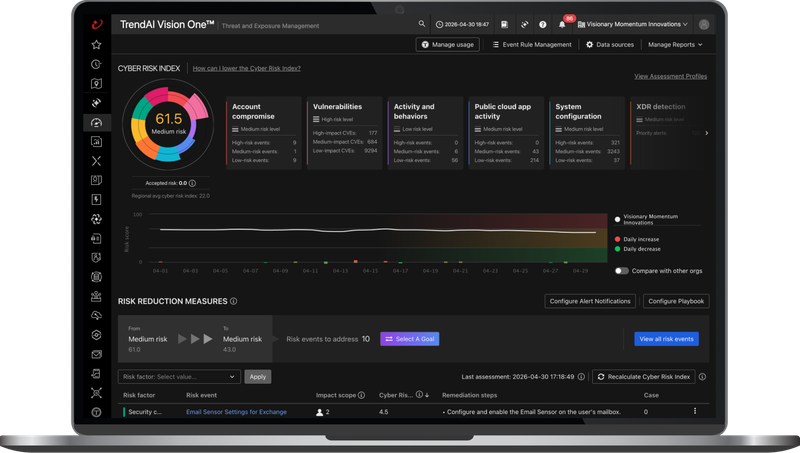
Task: Click Recalculate Cyber Risk Index button
Action: (x=643, y=376)
